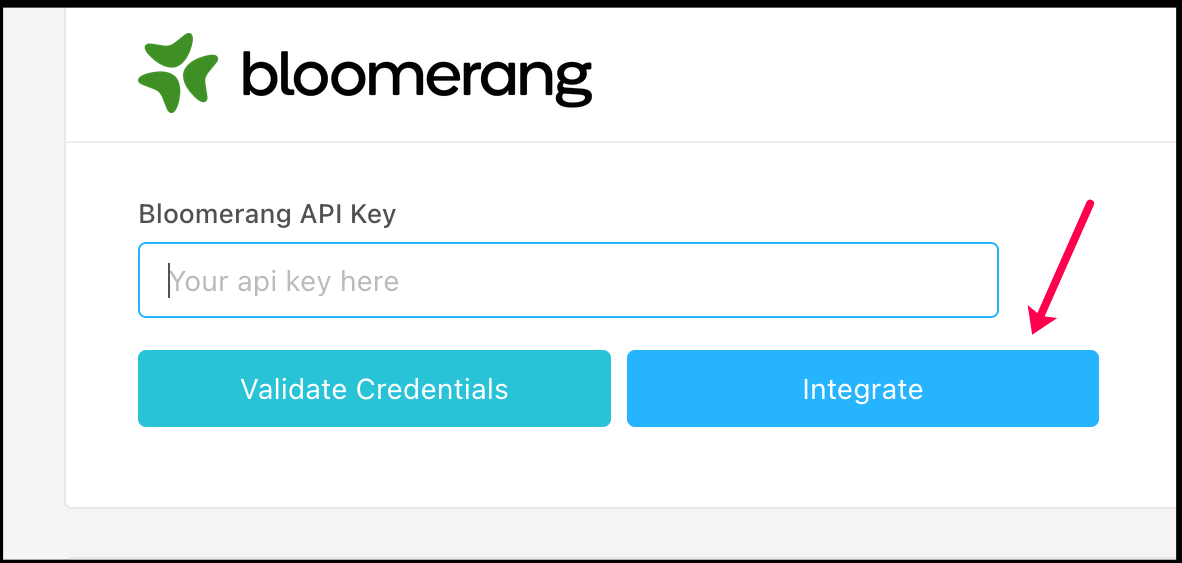
Task: Start the Bloomerang integration
Action: point(862,389)
